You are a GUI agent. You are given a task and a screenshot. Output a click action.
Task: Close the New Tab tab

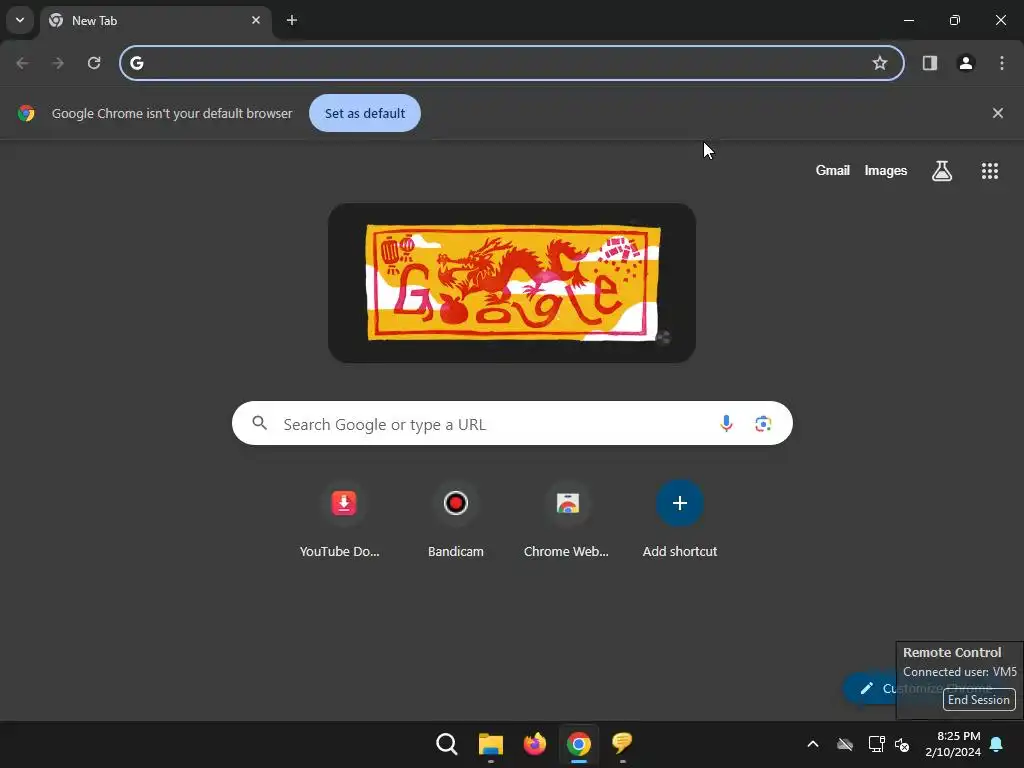click(256, 20)
